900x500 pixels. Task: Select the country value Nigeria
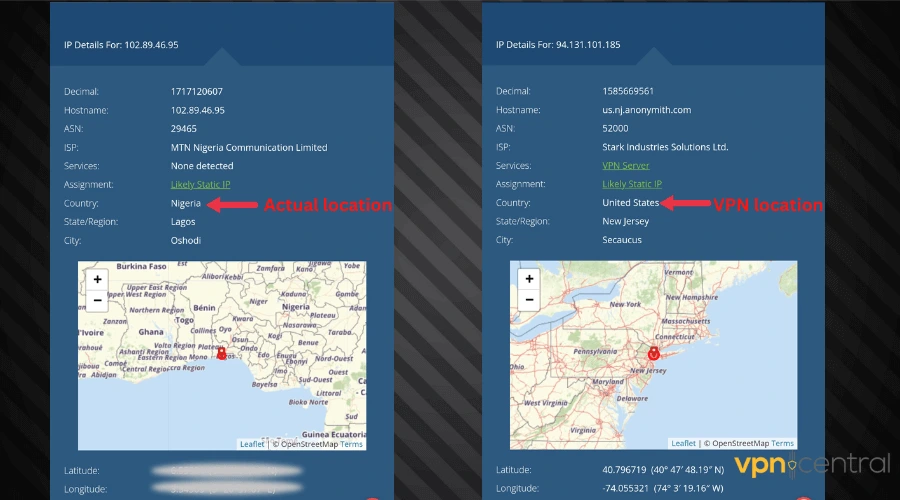(x=185, y=203)
